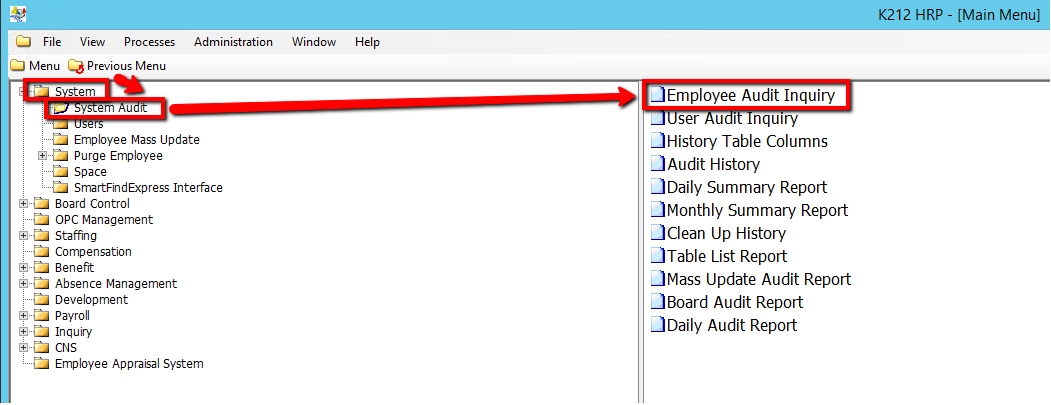Click the Menu toolbar folder icon

(x=17, y=66)
